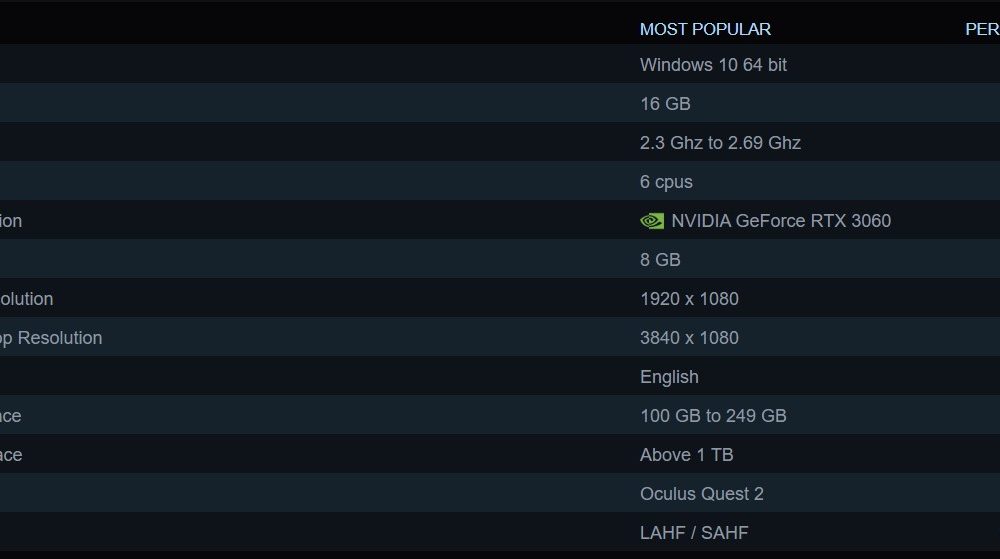The image size is (1000, 559).
Task: Open the 1920 x 1080 resolution row
Action: 500,298
